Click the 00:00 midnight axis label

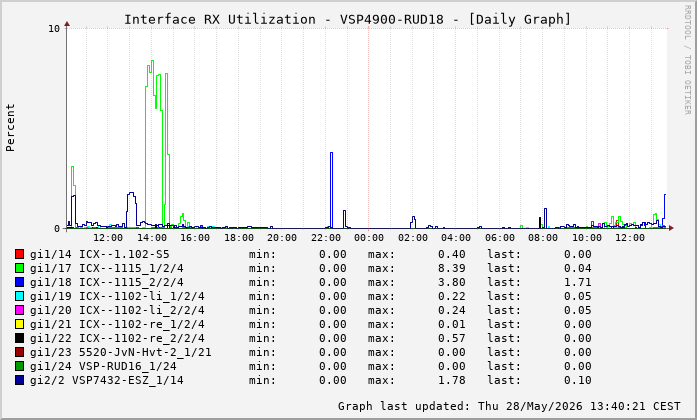coord(369,238)
